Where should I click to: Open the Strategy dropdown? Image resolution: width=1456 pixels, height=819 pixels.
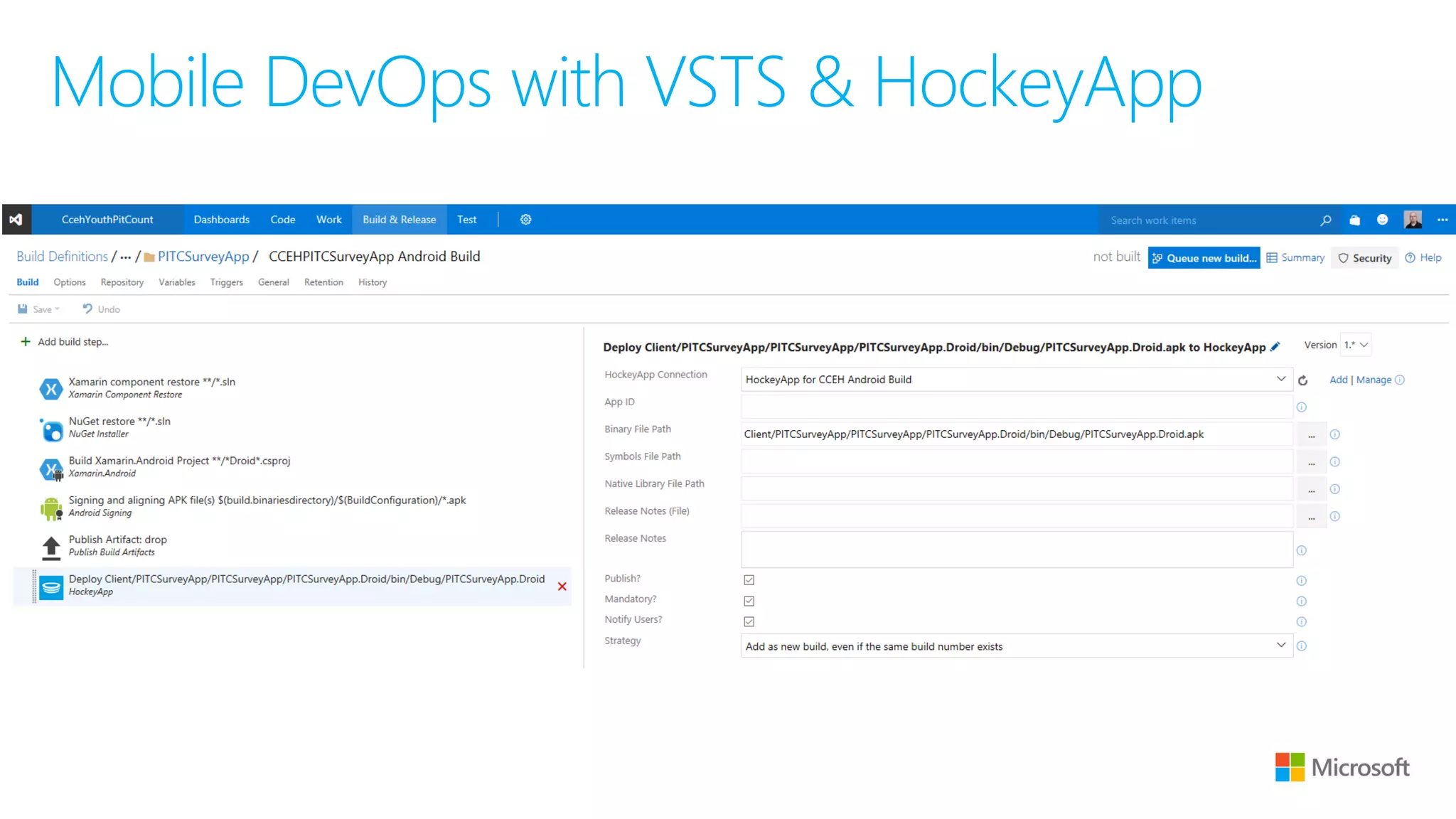tap(1017, 646)
